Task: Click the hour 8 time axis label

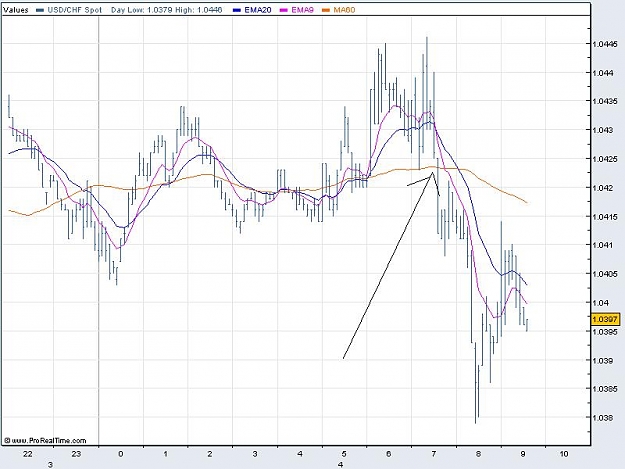Action: pyautogui.click(x=478, y=454)
